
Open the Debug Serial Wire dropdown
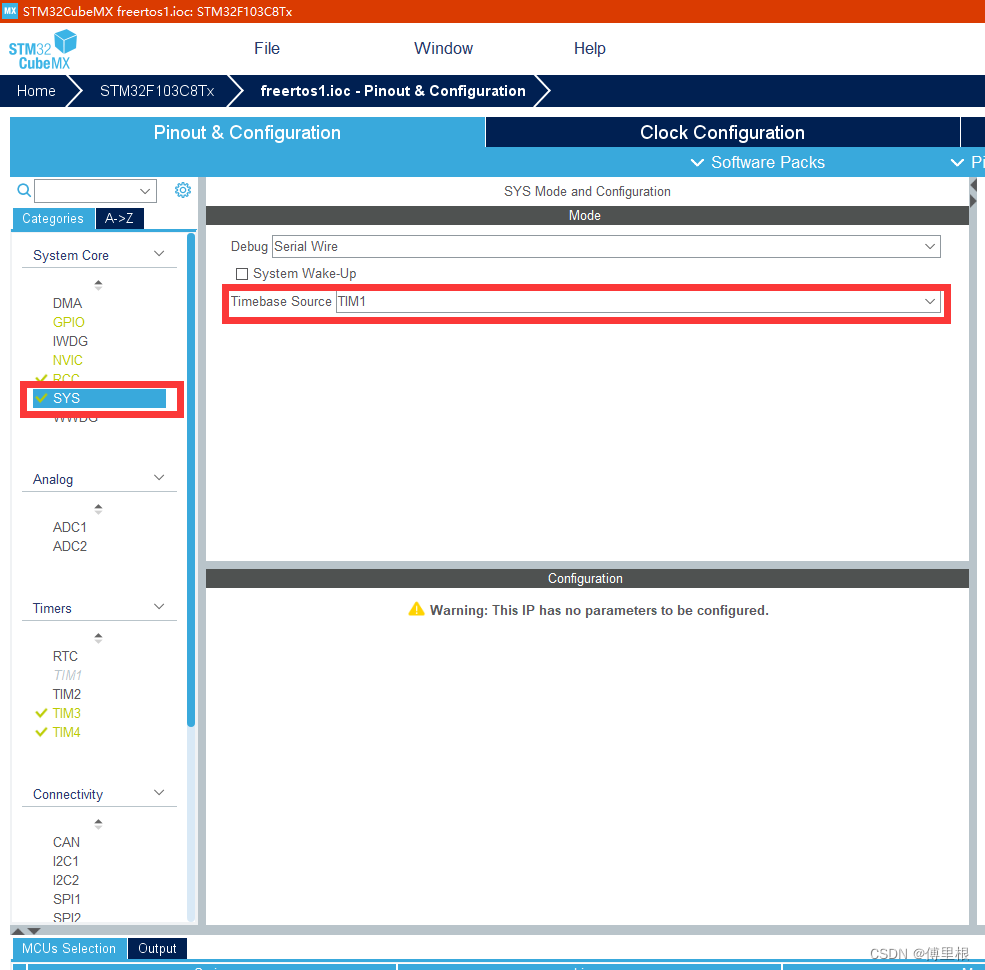pos(606,246)
